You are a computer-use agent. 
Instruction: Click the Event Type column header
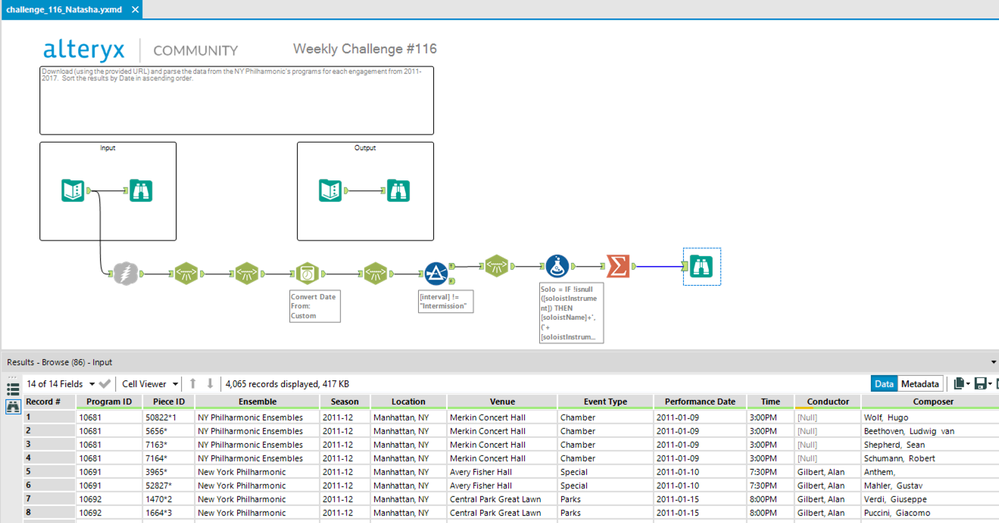tap(605, 401)
